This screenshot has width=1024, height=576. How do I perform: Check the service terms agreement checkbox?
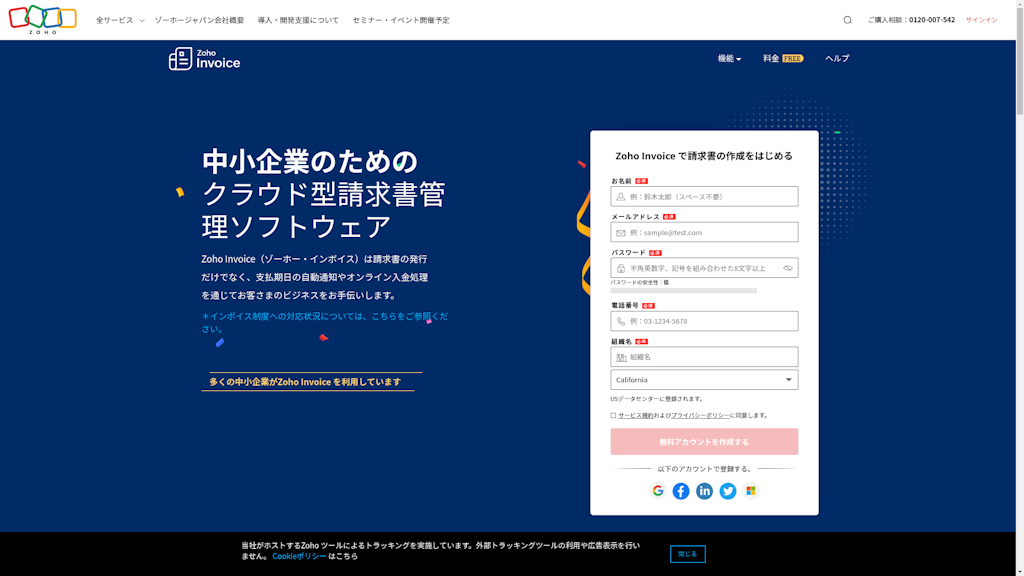614,414
